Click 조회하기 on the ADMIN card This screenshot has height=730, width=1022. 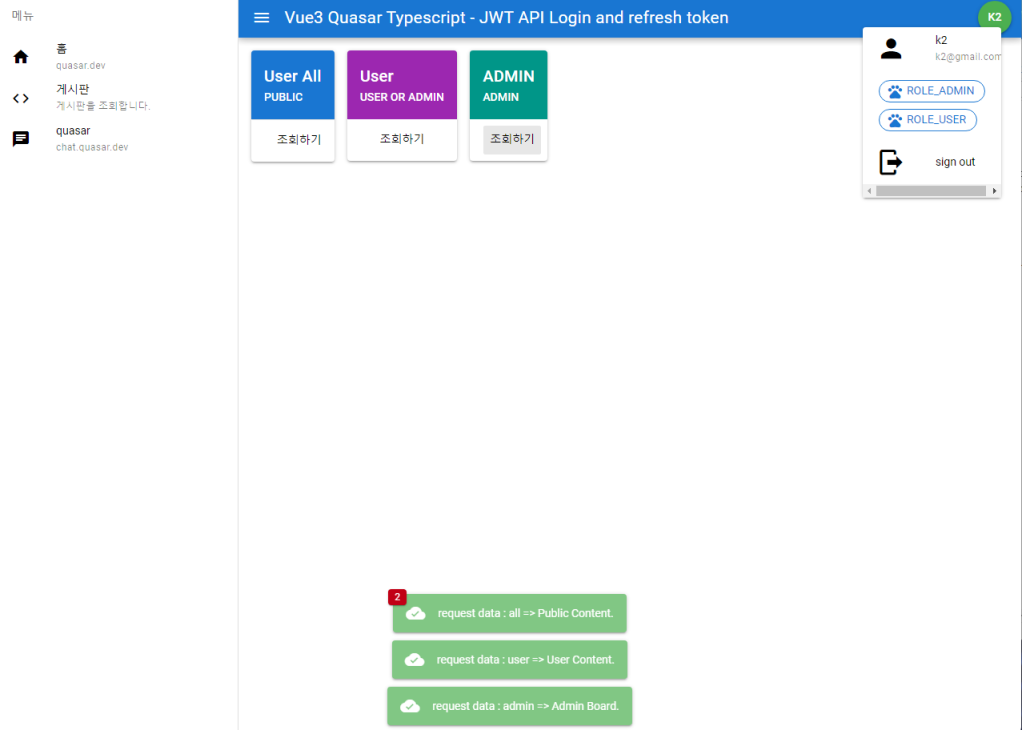pyautogui.click(x=508, y=139)
